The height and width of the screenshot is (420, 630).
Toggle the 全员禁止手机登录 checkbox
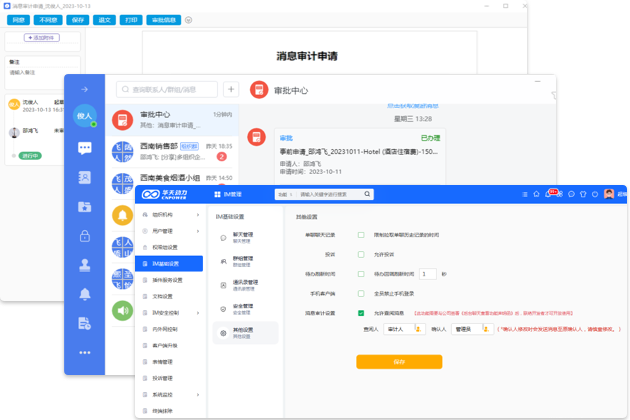[361, 293]
